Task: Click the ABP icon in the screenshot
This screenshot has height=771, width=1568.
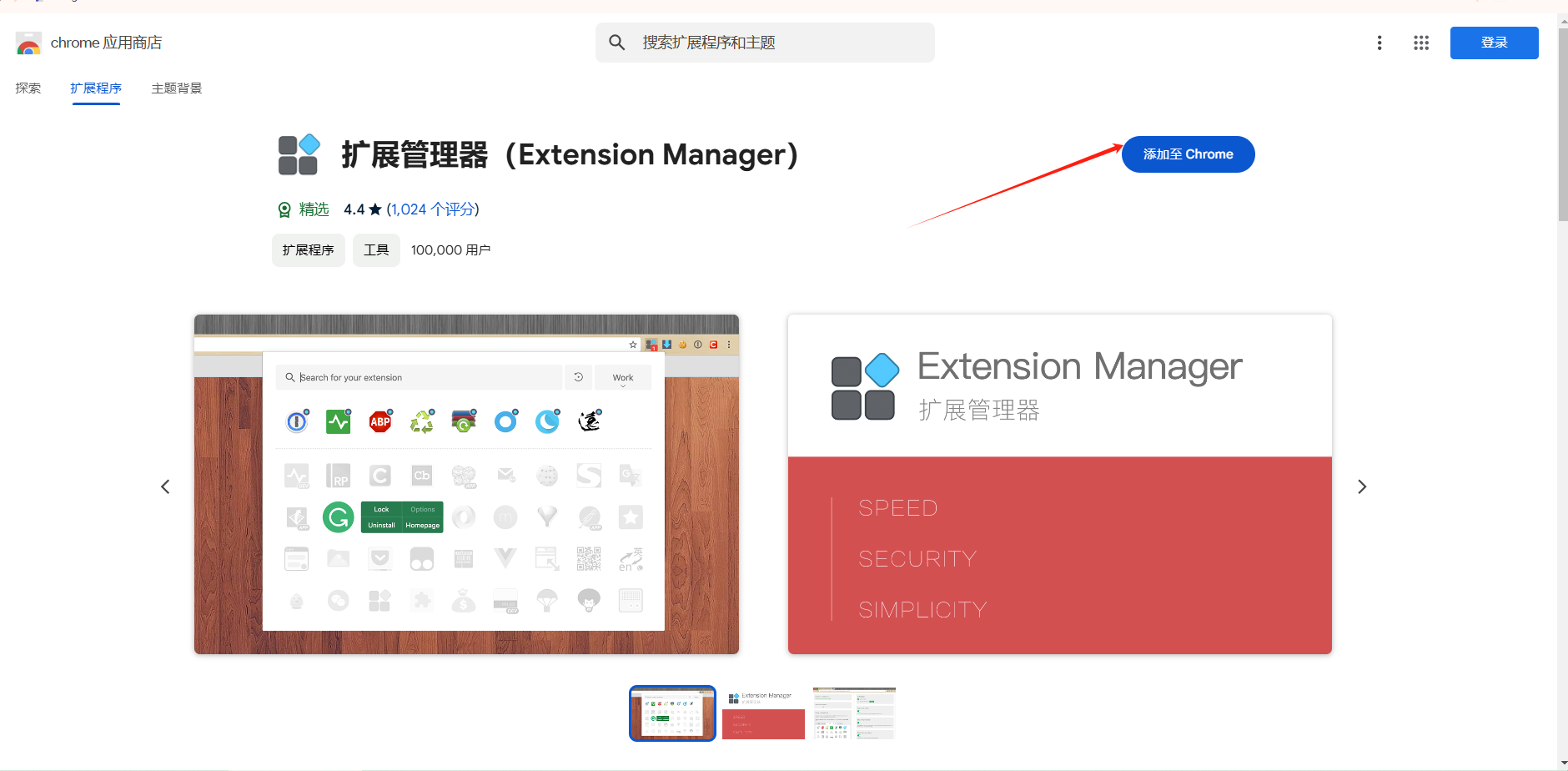Action: click(380, 421)
